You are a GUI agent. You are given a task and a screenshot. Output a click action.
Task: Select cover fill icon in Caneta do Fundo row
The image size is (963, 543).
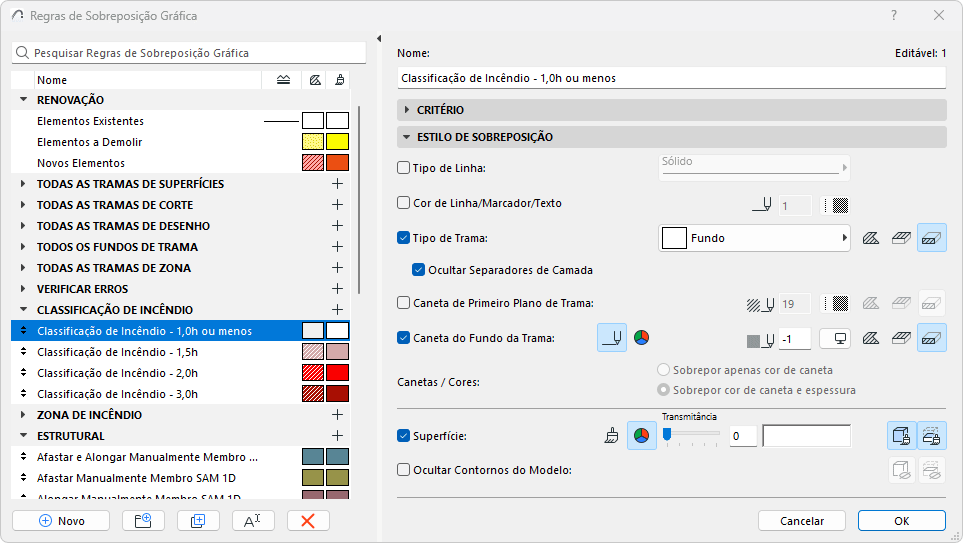[x=901, y=338]
